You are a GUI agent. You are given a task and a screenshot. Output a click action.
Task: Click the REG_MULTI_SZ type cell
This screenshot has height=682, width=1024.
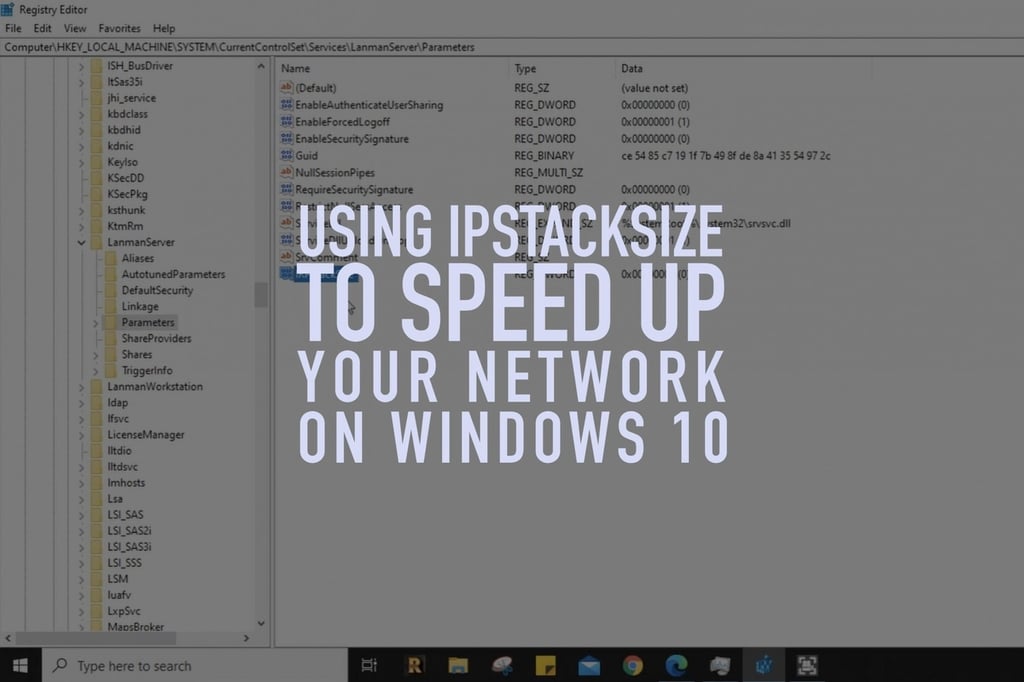coord(549,172)
